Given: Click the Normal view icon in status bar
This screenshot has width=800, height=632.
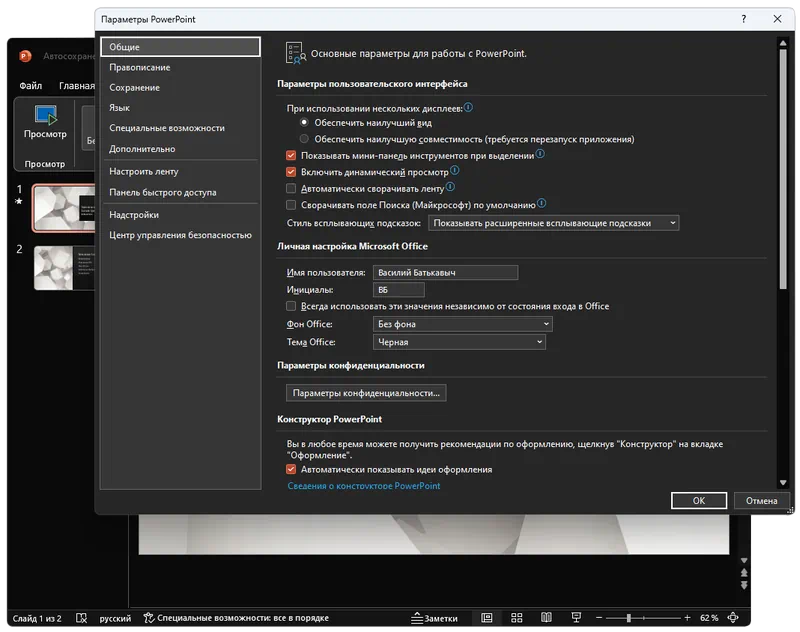Looking at the screenshot, I should [487, 618].
